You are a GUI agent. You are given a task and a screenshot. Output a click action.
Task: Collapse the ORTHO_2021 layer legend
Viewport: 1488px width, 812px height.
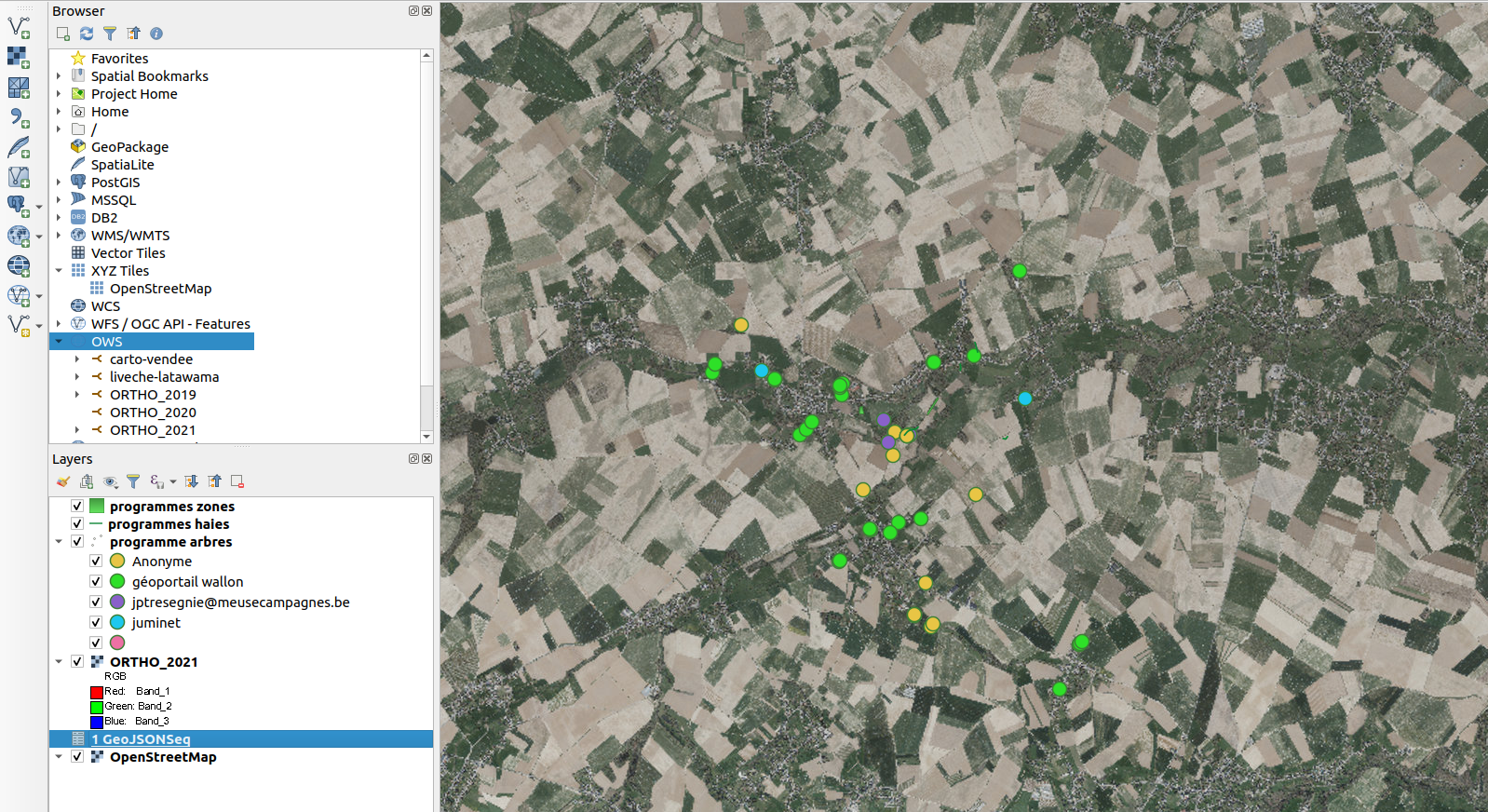(59, 662)
